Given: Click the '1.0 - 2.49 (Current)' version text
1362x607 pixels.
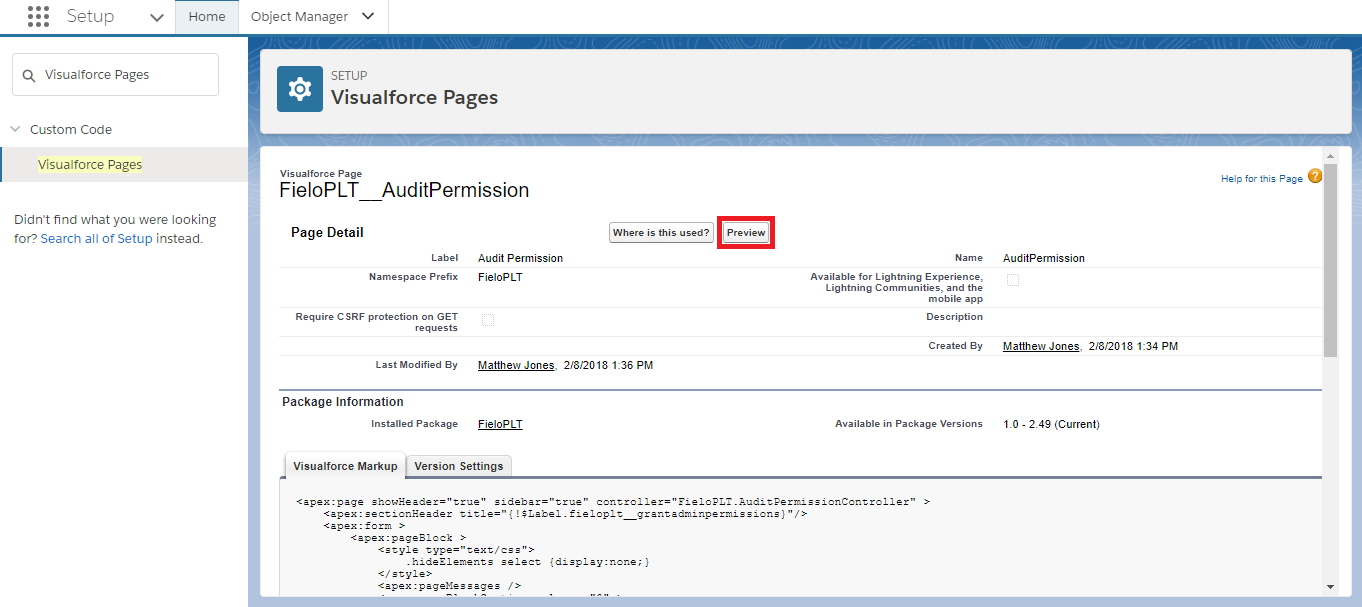Looking at the screenshot, I should tap(1051, 424).
